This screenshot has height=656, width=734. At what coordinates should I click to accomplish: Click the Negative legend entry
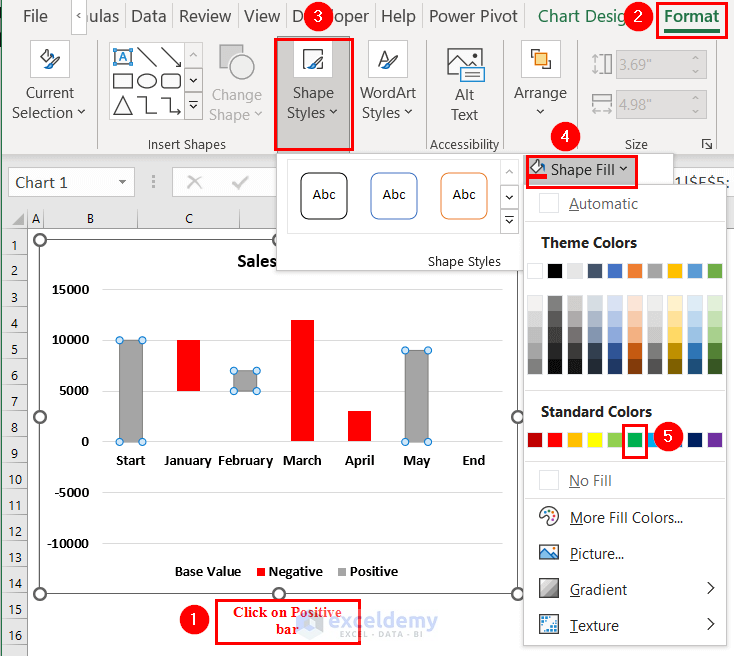290,571
